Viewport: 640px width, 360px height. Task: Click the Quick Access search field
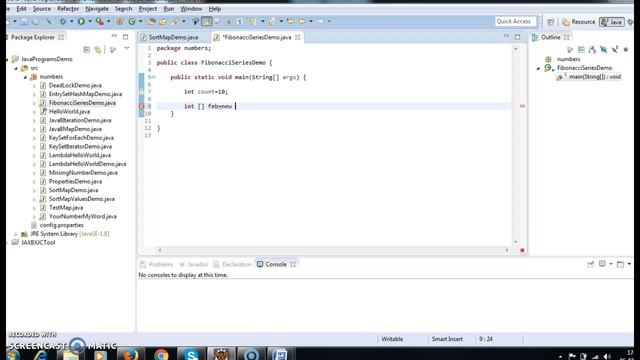click(x=516, y=21)
